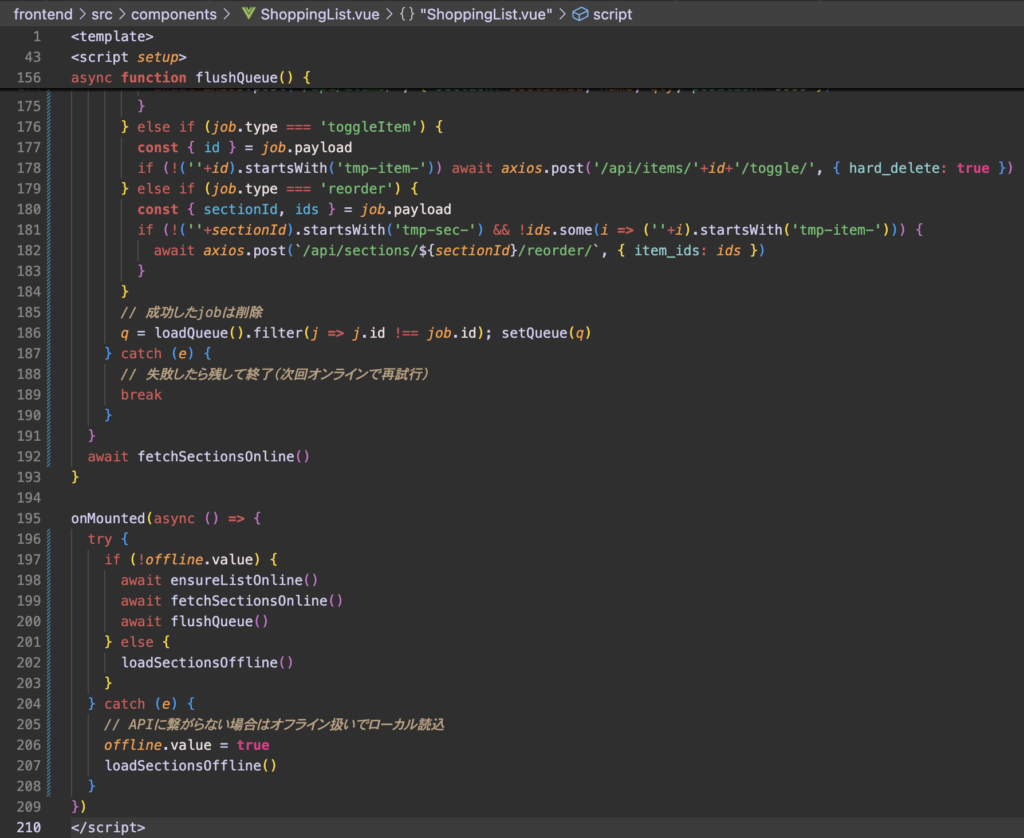Click loadSectionsOffline() on line 202
1024x838 pixels.
coord(207,662)
